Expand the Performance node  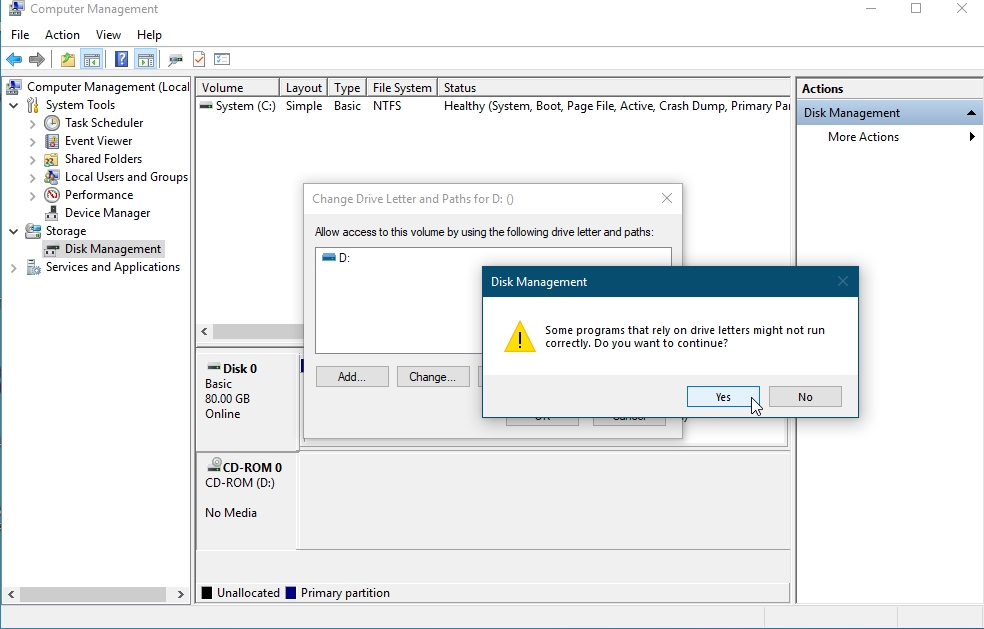click(33, 196)
